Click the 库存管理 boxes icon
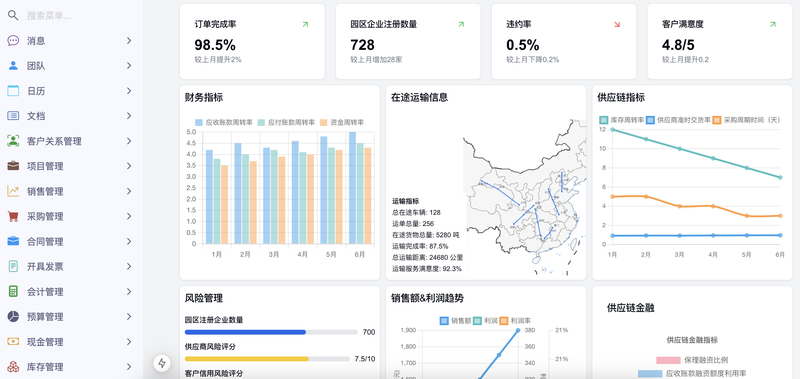The height and width of the screenshot is (379, 800). coord(13,367)
